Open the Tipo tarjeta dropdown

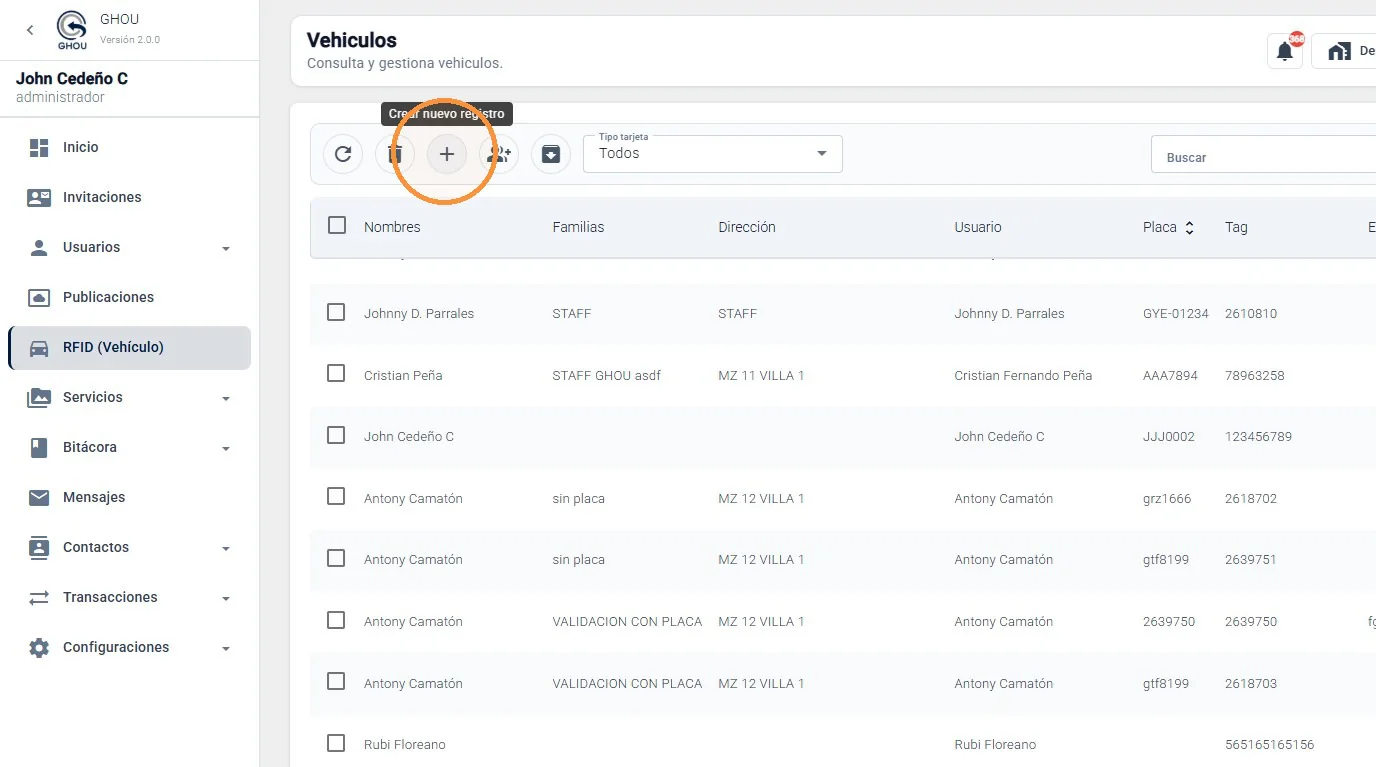coord(713,154)
